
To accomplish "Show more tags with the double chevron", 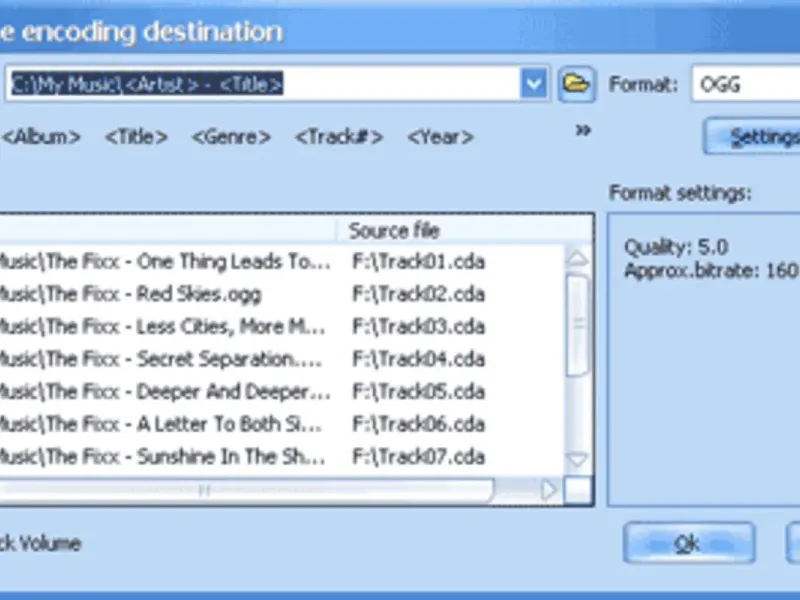I will tap(583, 131).
